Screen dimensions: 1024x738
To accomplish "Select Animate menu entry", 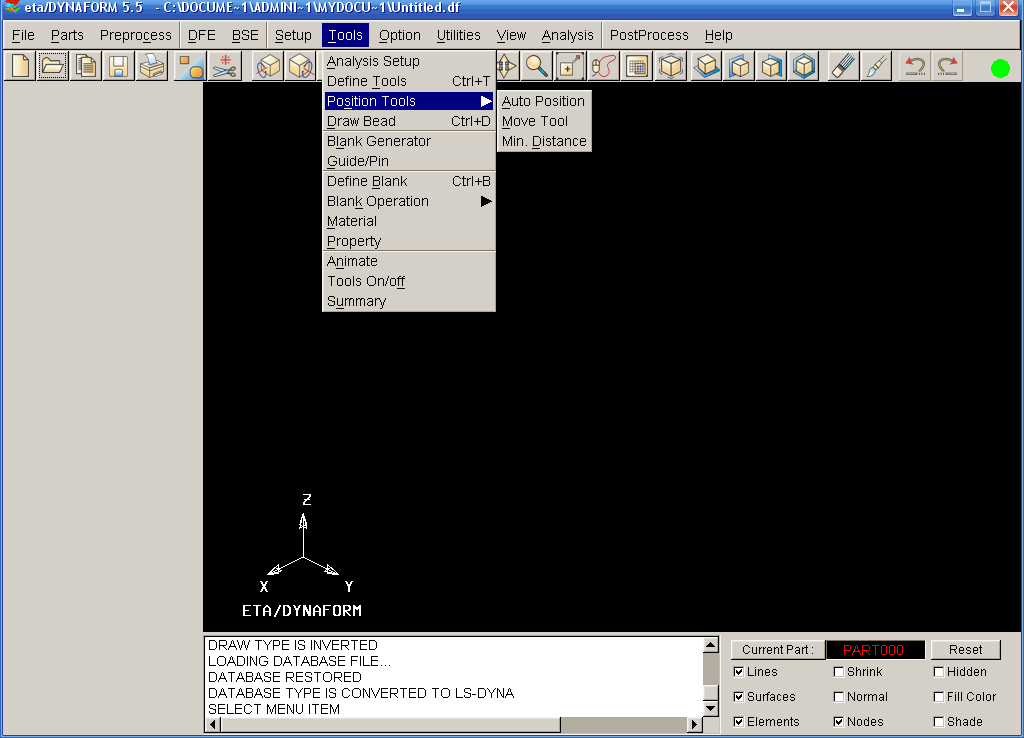I will pos(409,262).
